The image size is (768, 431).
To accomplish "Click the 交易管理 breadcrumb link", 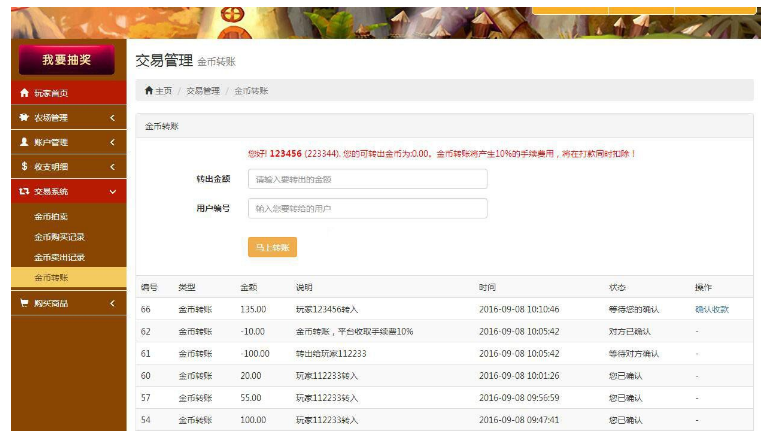I will tap(203, 91).
